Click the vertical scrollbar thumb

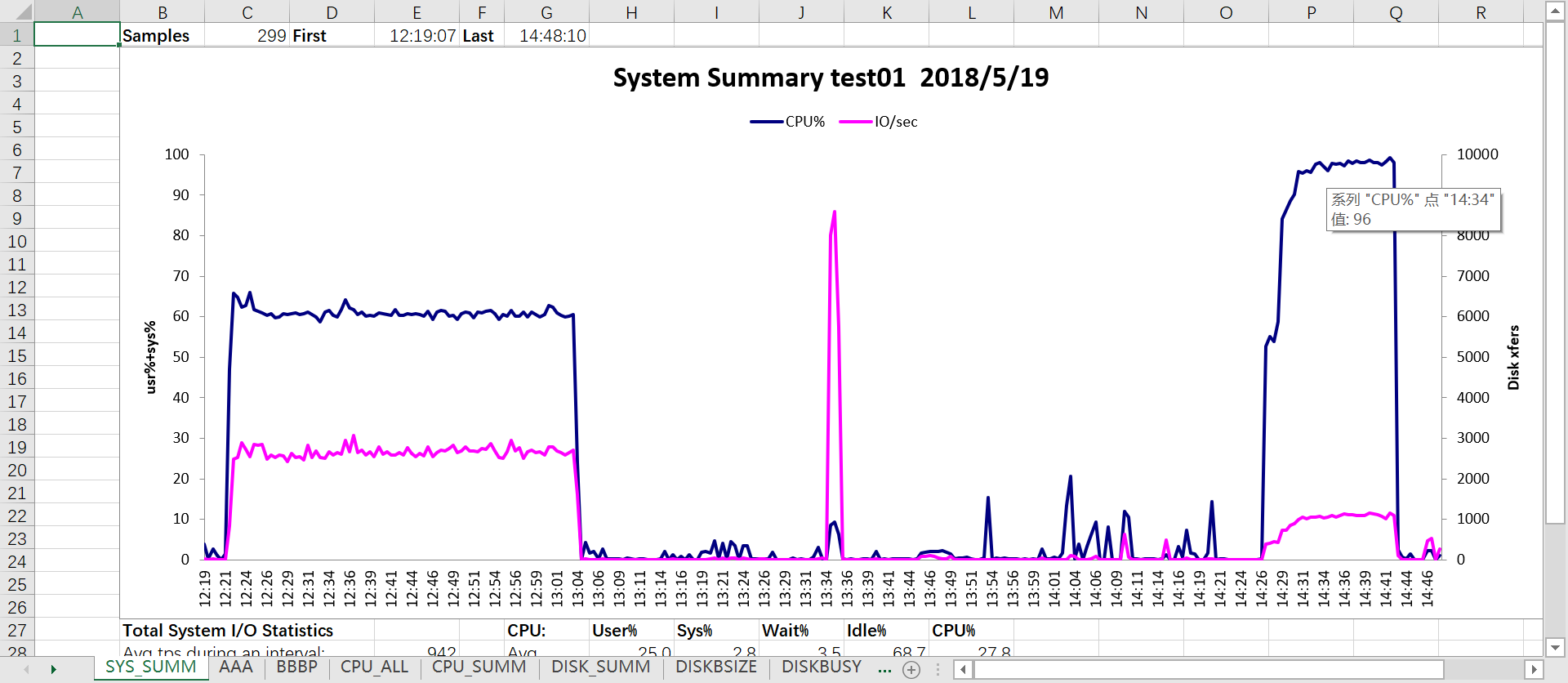(1555, 273)
